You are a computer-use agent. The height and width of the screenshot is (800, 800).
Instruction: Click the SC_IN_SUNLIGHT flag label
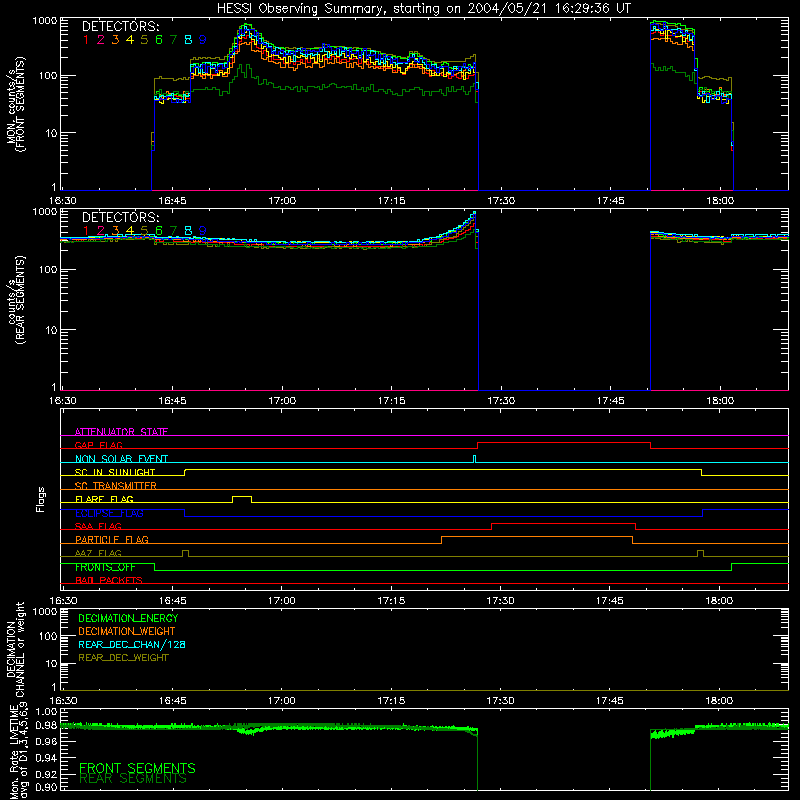115,472
